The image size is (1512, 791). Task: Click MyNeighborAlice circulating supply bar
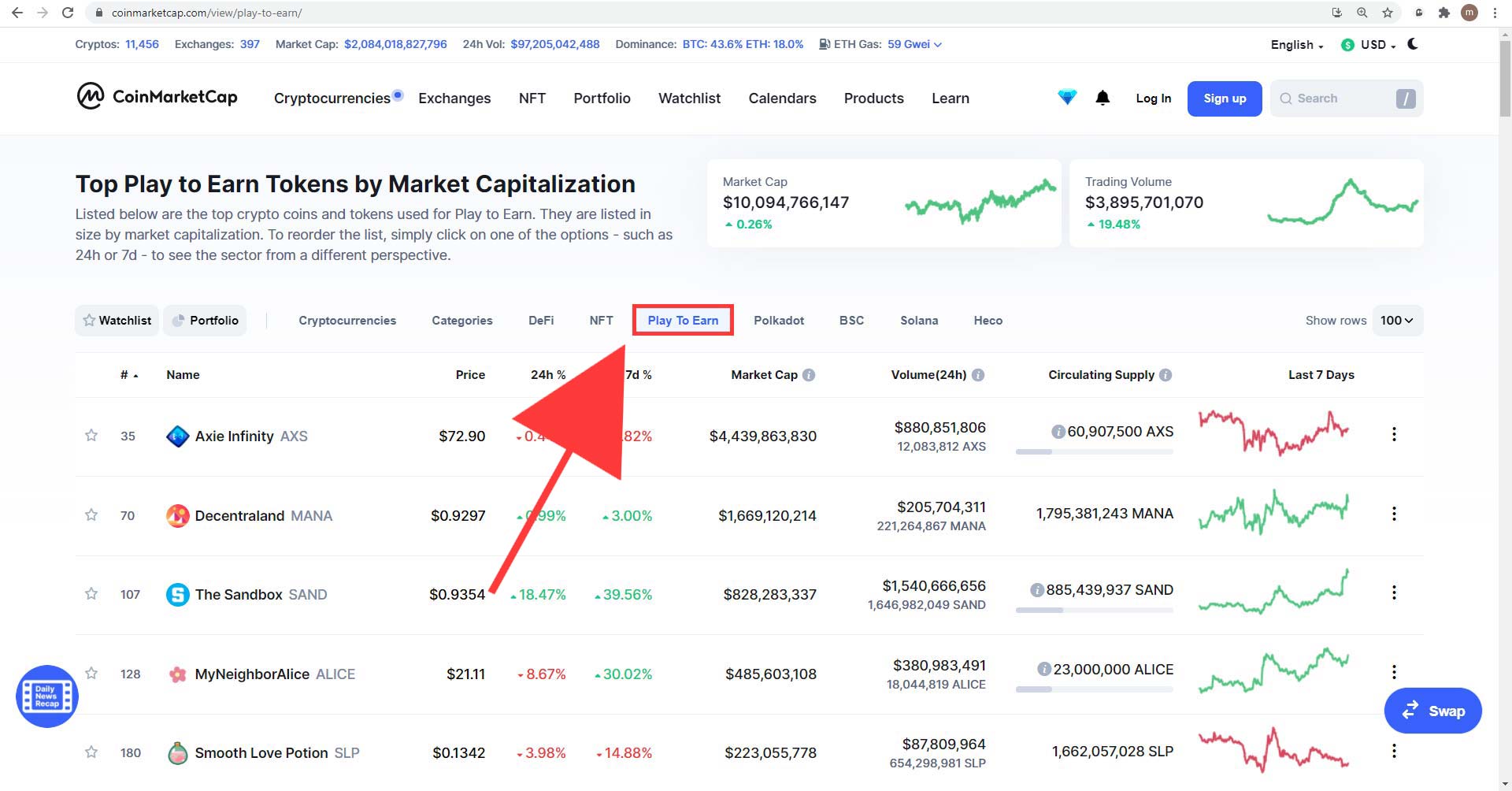pyautogui.click(x=1095, y=689)
